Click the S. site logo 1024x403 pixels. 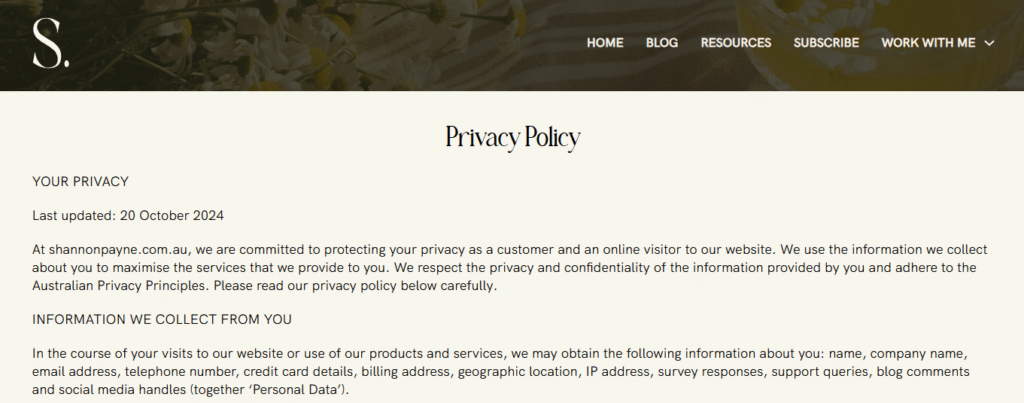click(49, 44)
